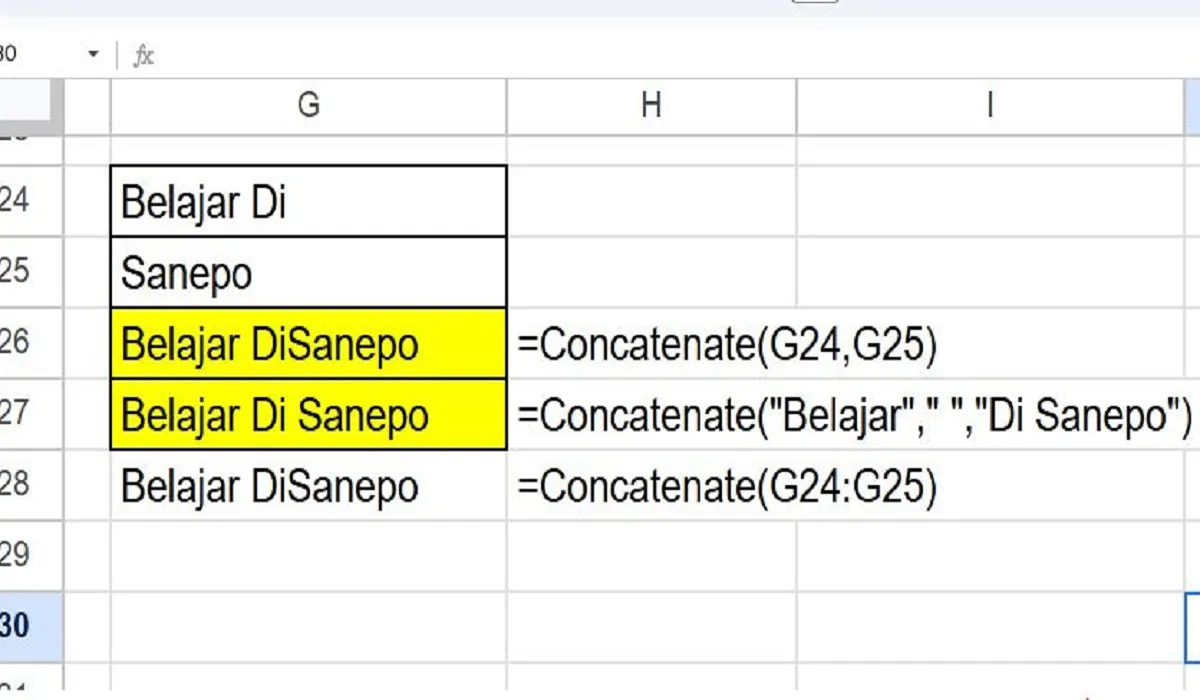
Task: Select column header I
Action: click(x=989, y=104)
